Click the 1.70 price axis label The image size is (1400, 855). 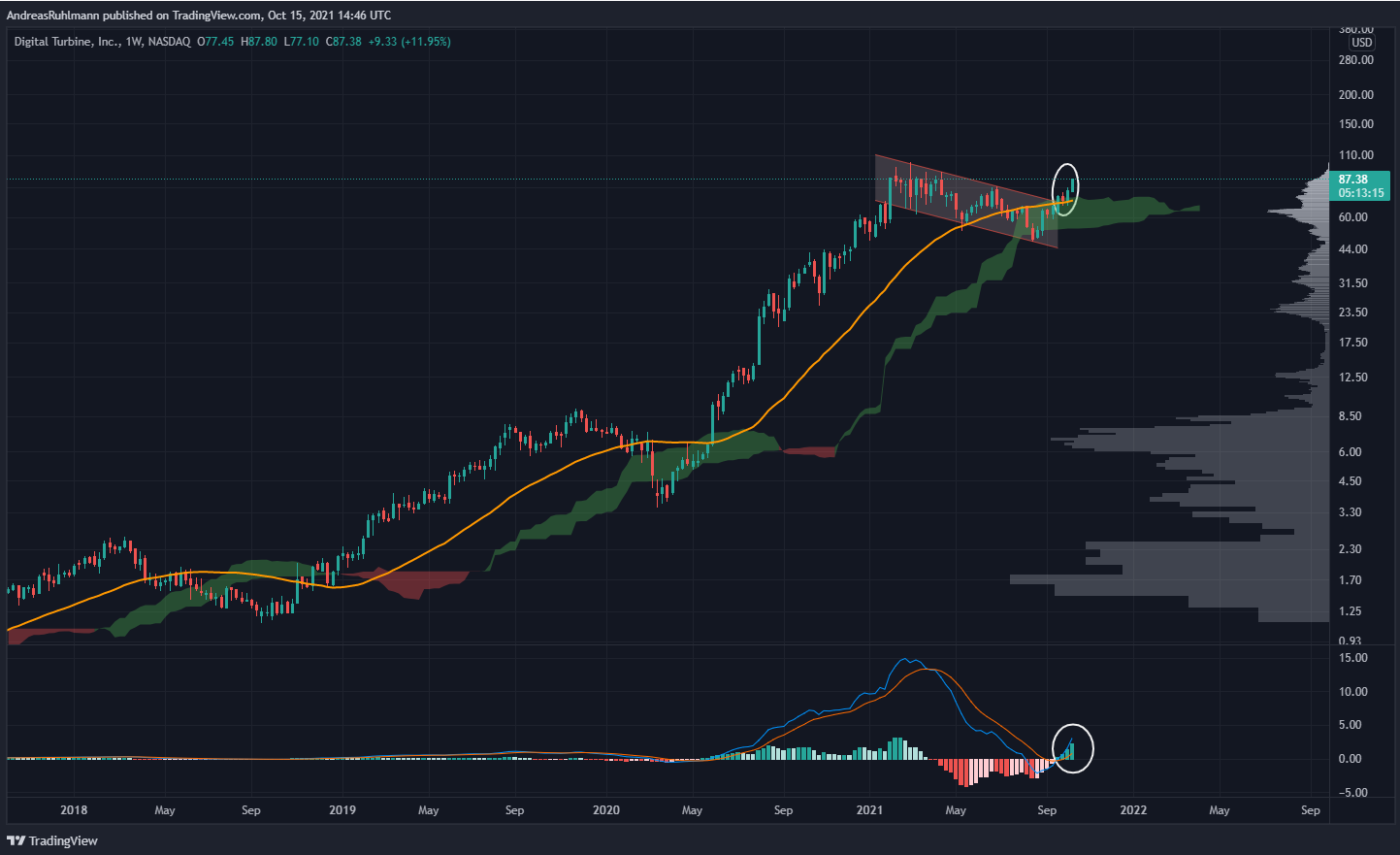tap(1351, 580)
